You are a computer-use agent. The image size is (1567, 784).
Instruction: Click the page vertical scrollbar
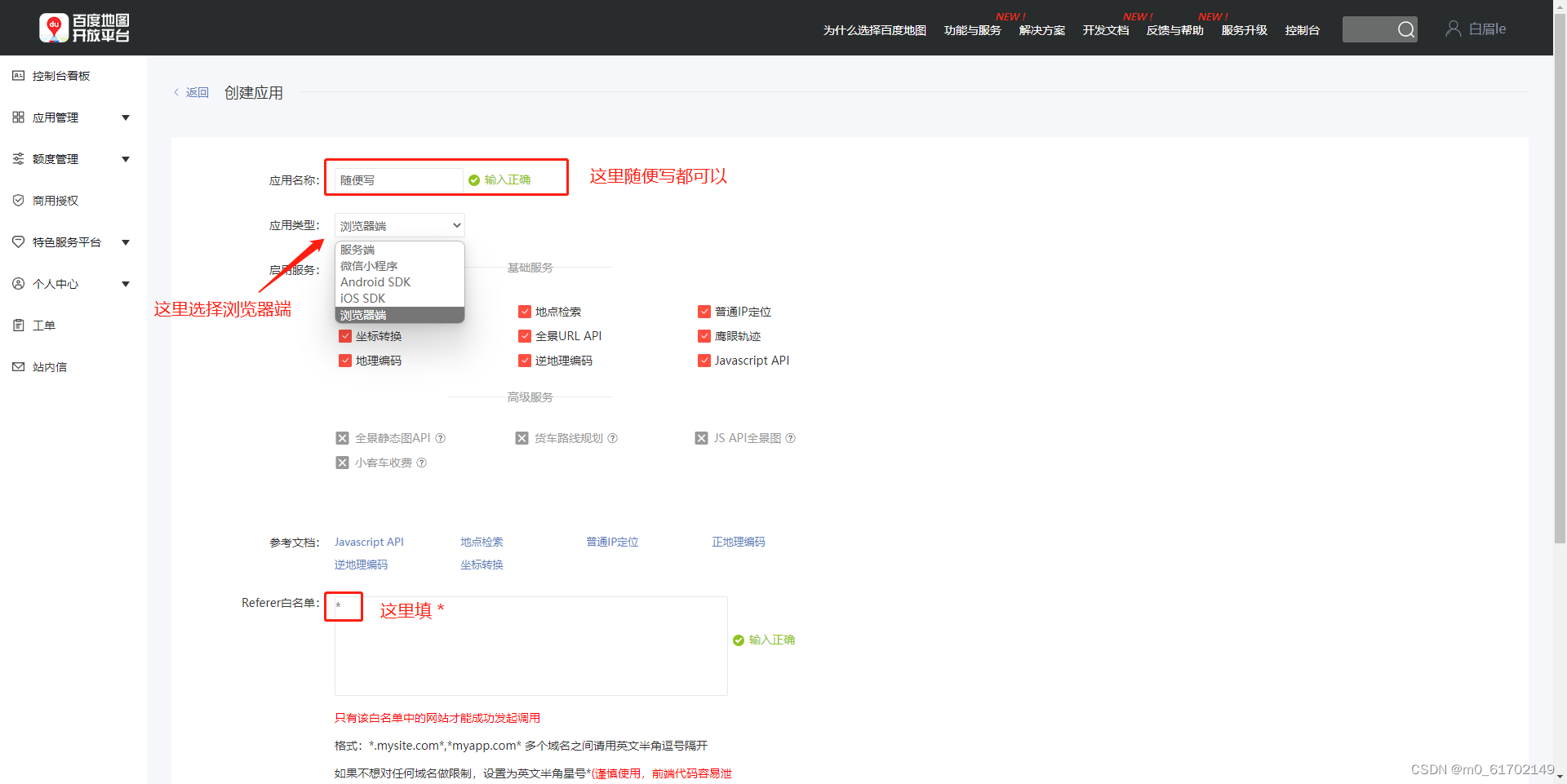(1560, 277)
